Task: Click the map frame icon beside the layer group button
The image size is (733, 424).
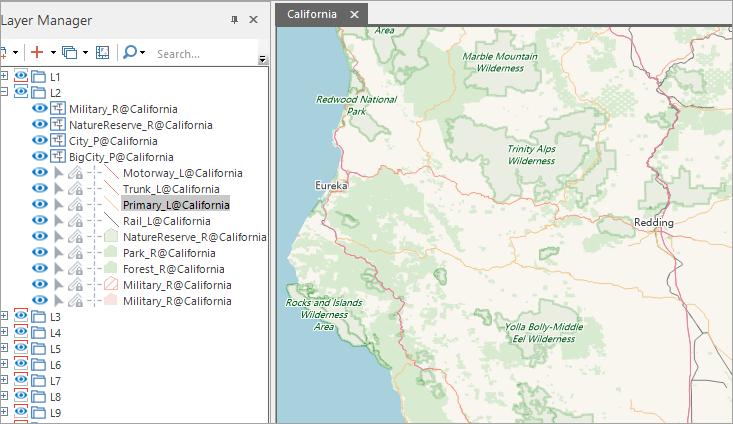Action: [x=102, y=52]
